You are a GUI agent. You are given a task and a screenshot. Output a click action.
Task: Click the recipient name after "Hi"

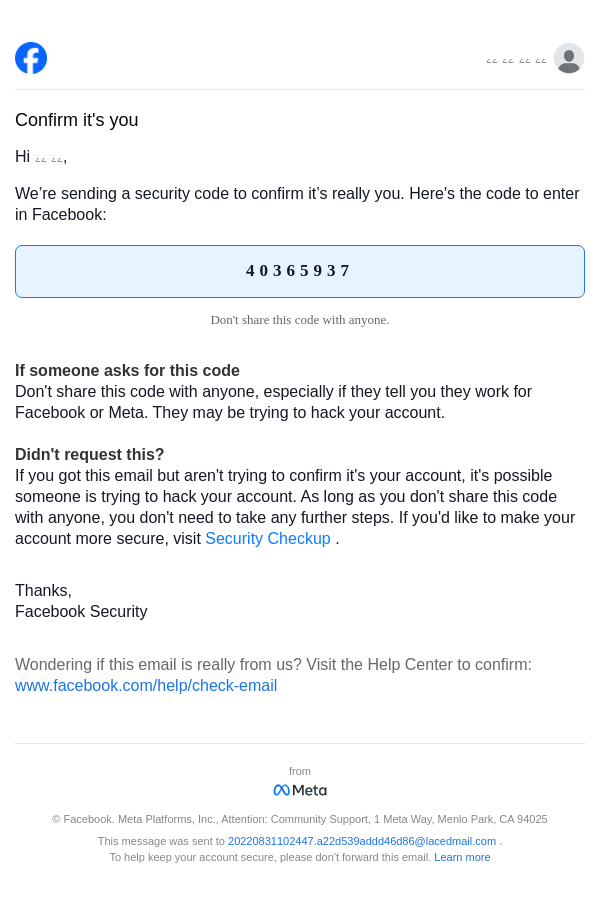[49, 158]
